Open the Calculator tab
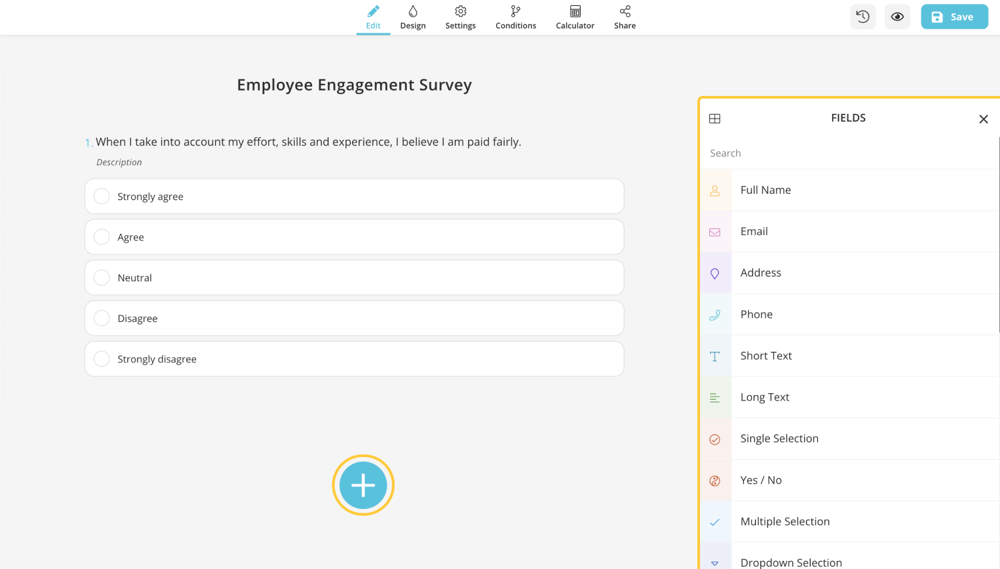Image resolution: width=1000 pixels, height=569 pixels. tap(575, 17)
